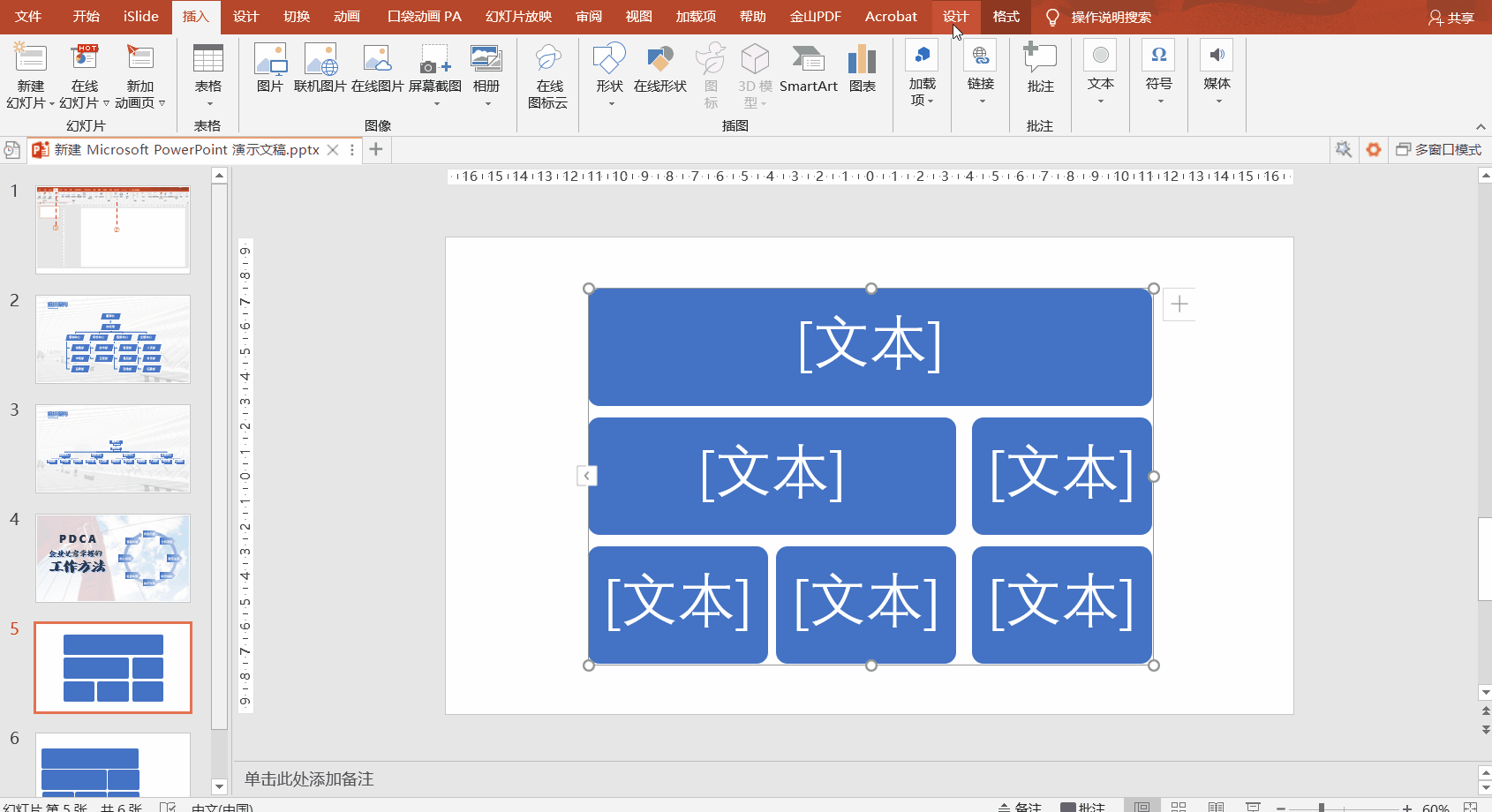1492x812 pixels.
Task: Click the 新建幻灯片 new slide icon
Action: pos(31,58)
